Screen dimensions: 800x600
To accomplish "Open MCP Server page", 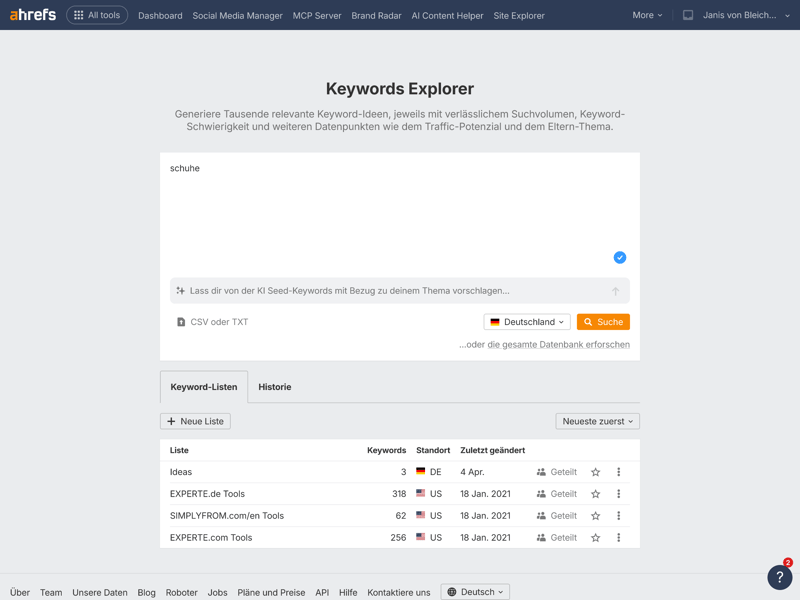I will [317, 16].
